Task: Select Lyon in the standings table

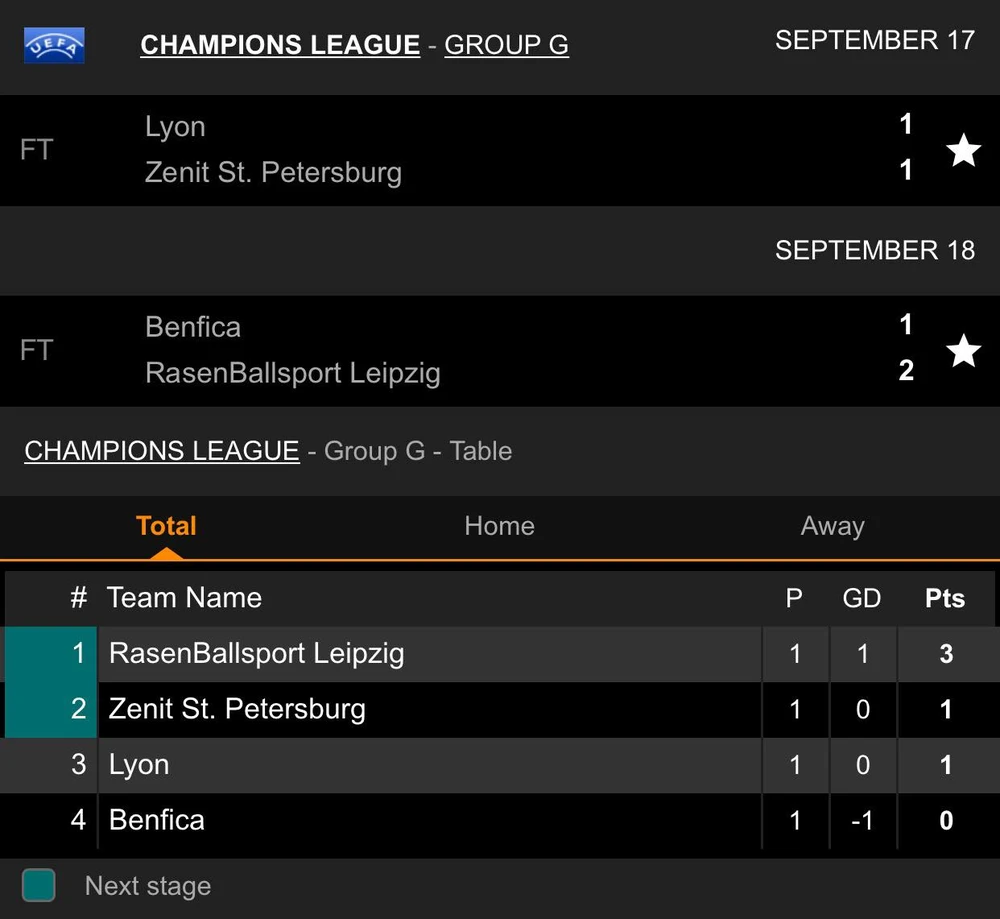Action: [x=139, y=765]
